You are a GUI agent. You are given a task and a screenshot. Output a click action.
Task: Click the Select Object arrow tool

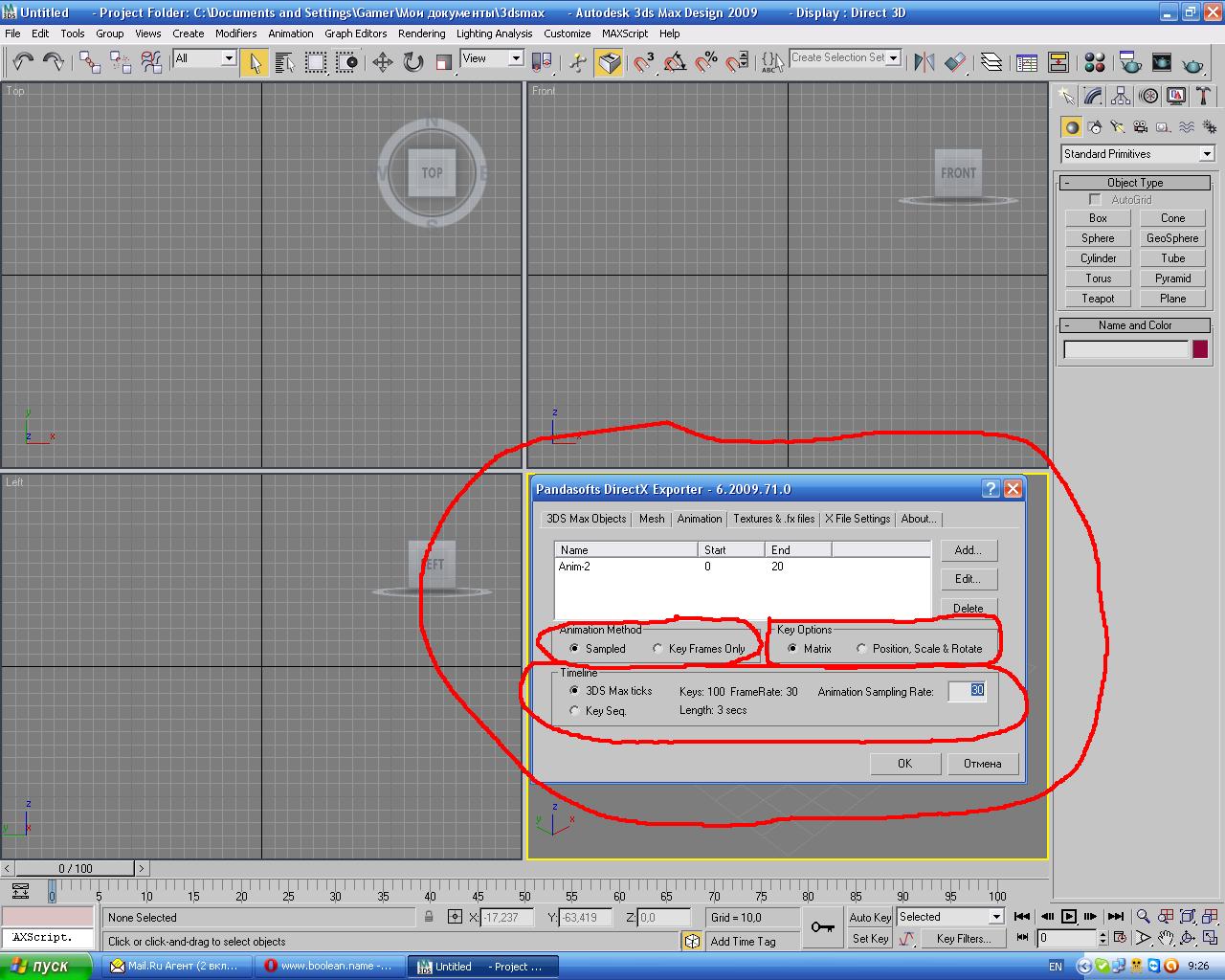click(x=254, y=62)
